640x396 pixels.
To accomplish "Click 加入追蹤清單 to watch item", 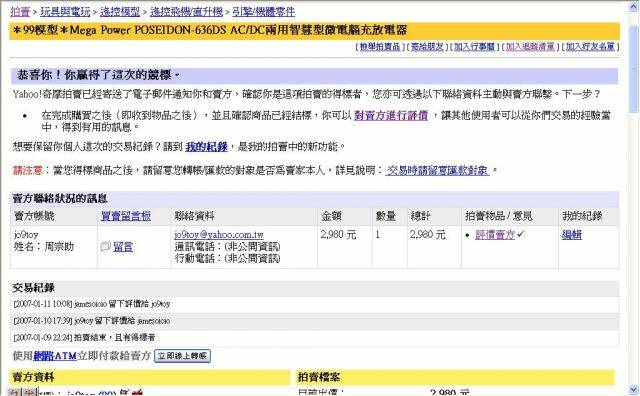I will pyautogui.click(x=530, y=47).
